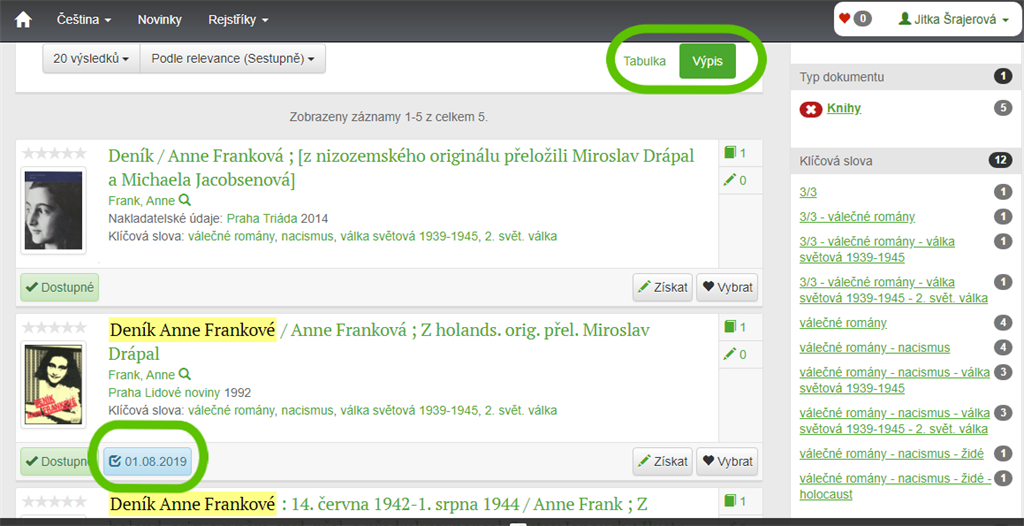Rate first record using star rating
The height and width of the screenshot is (526, 1024).
coord(53,154)
